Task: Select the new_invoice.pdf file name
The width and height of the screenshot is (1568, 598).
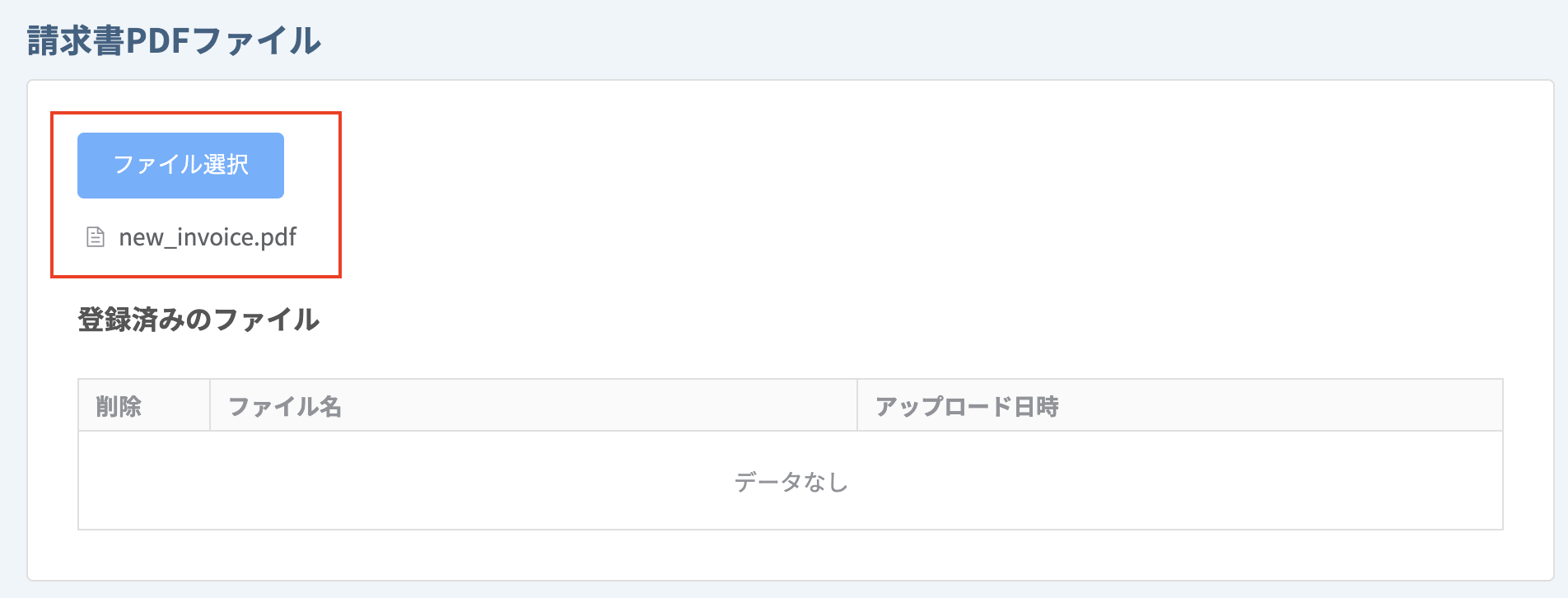Action: 208,237
